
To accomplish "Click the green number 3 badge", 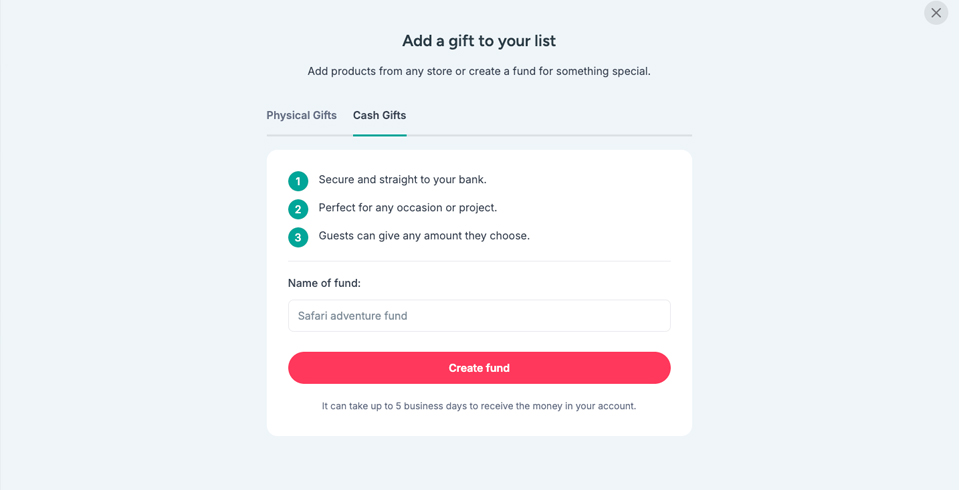I will (x=298, y=237).
